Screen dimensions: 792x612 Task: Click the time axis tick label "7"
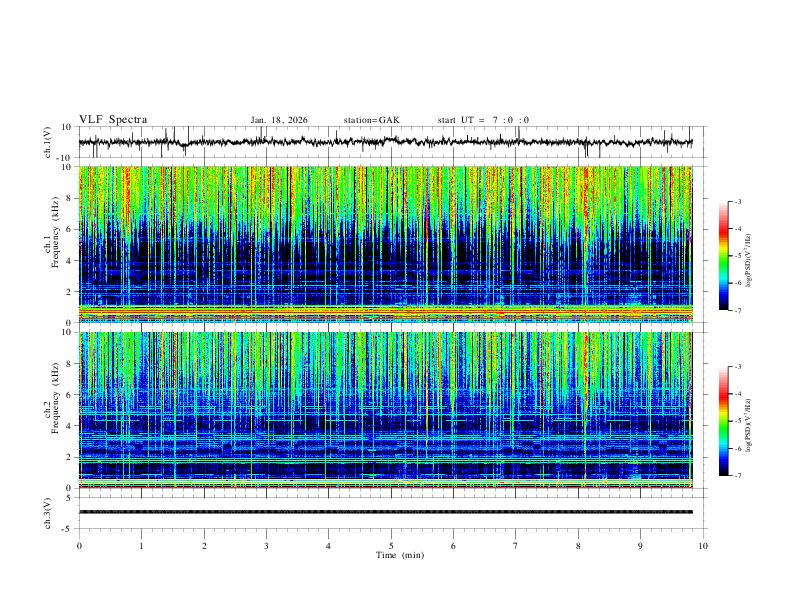pos(515,546)
